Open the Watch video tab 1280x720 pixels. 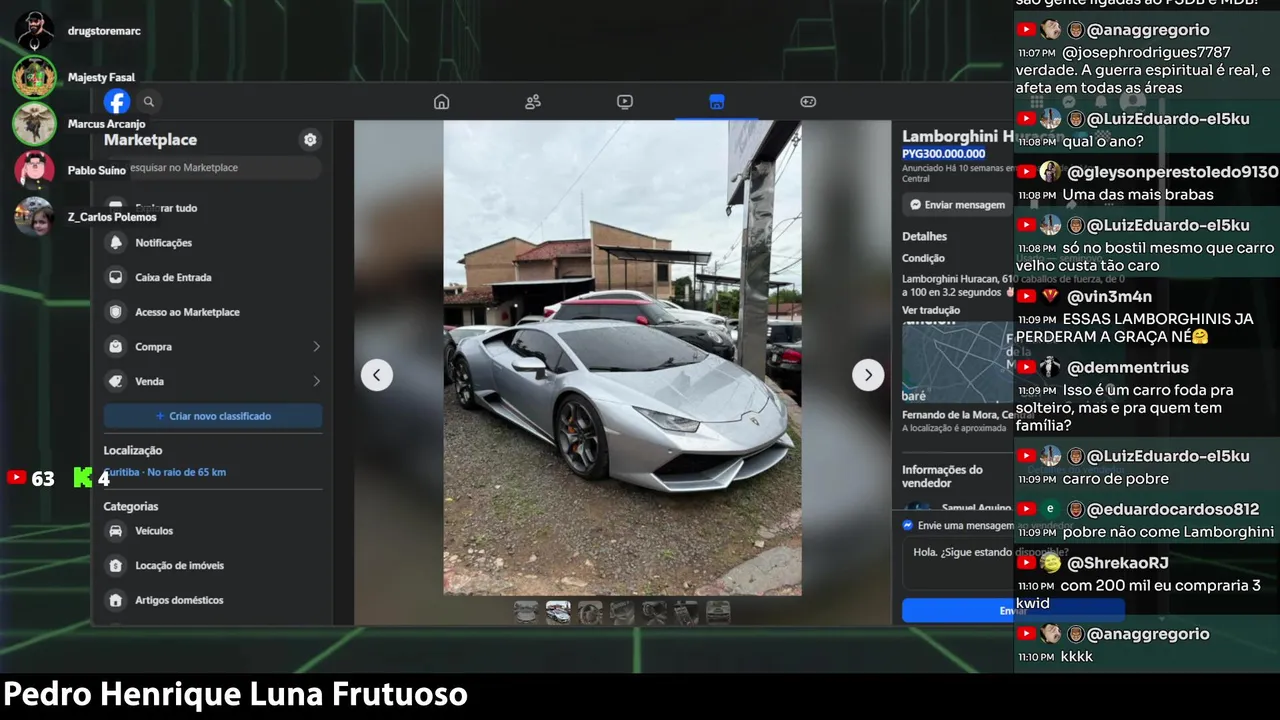pyautogui.click(x=625, y=101)
